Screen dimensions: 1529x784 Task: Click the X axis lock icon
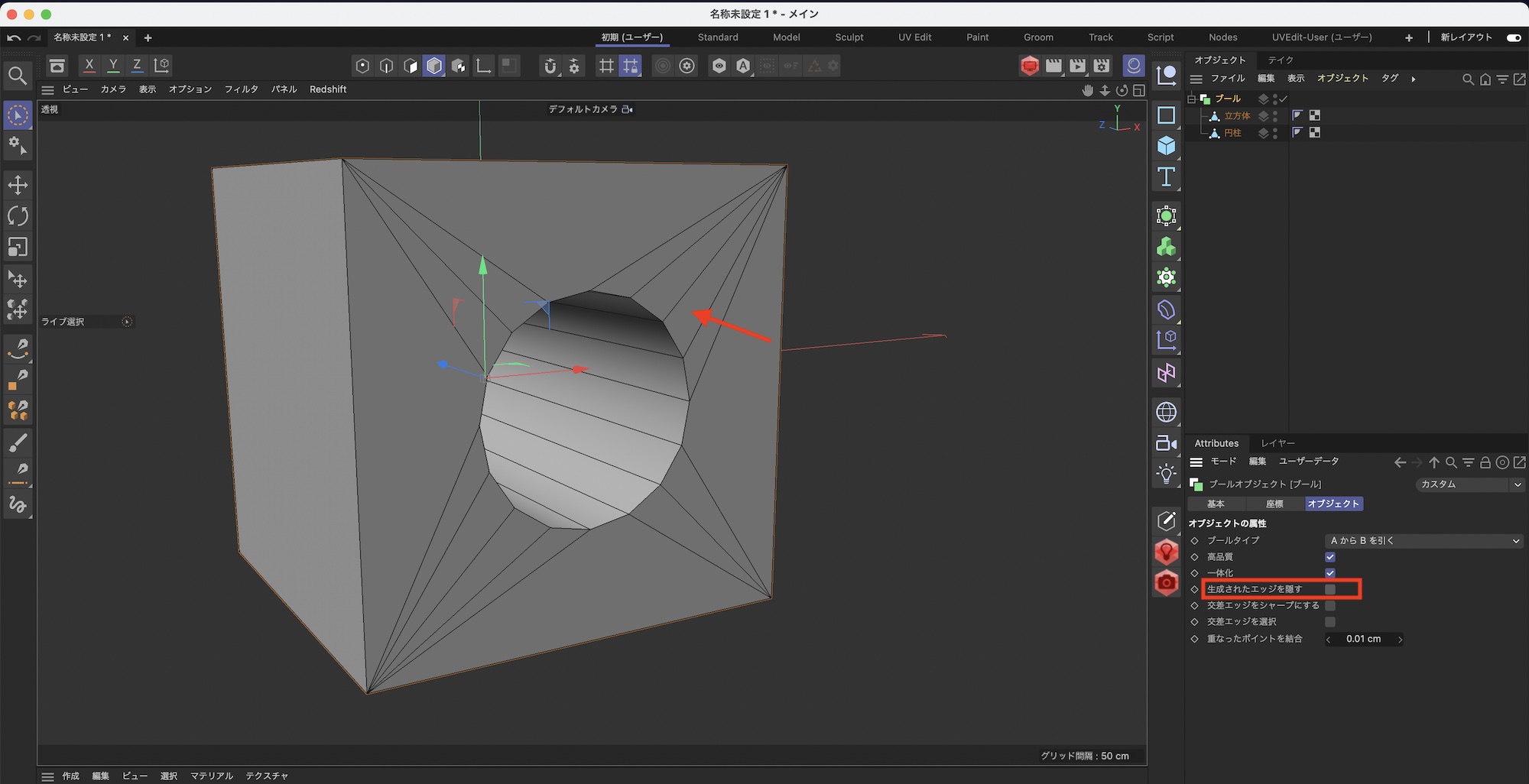coord(89,66)
